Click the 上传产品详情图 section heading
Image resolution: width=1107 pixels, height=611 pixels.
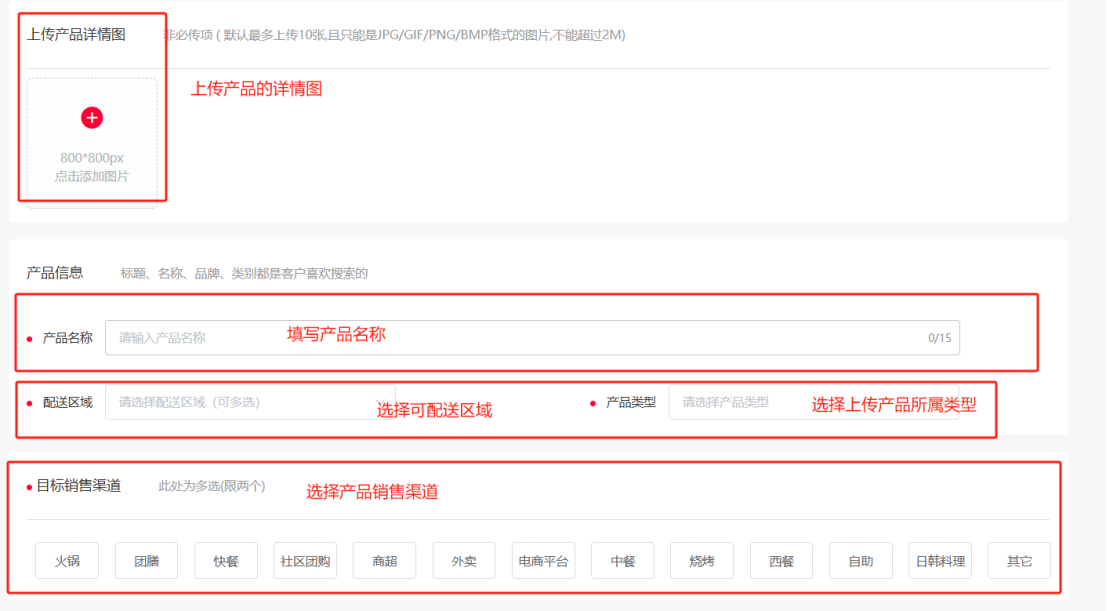[76, 35]
